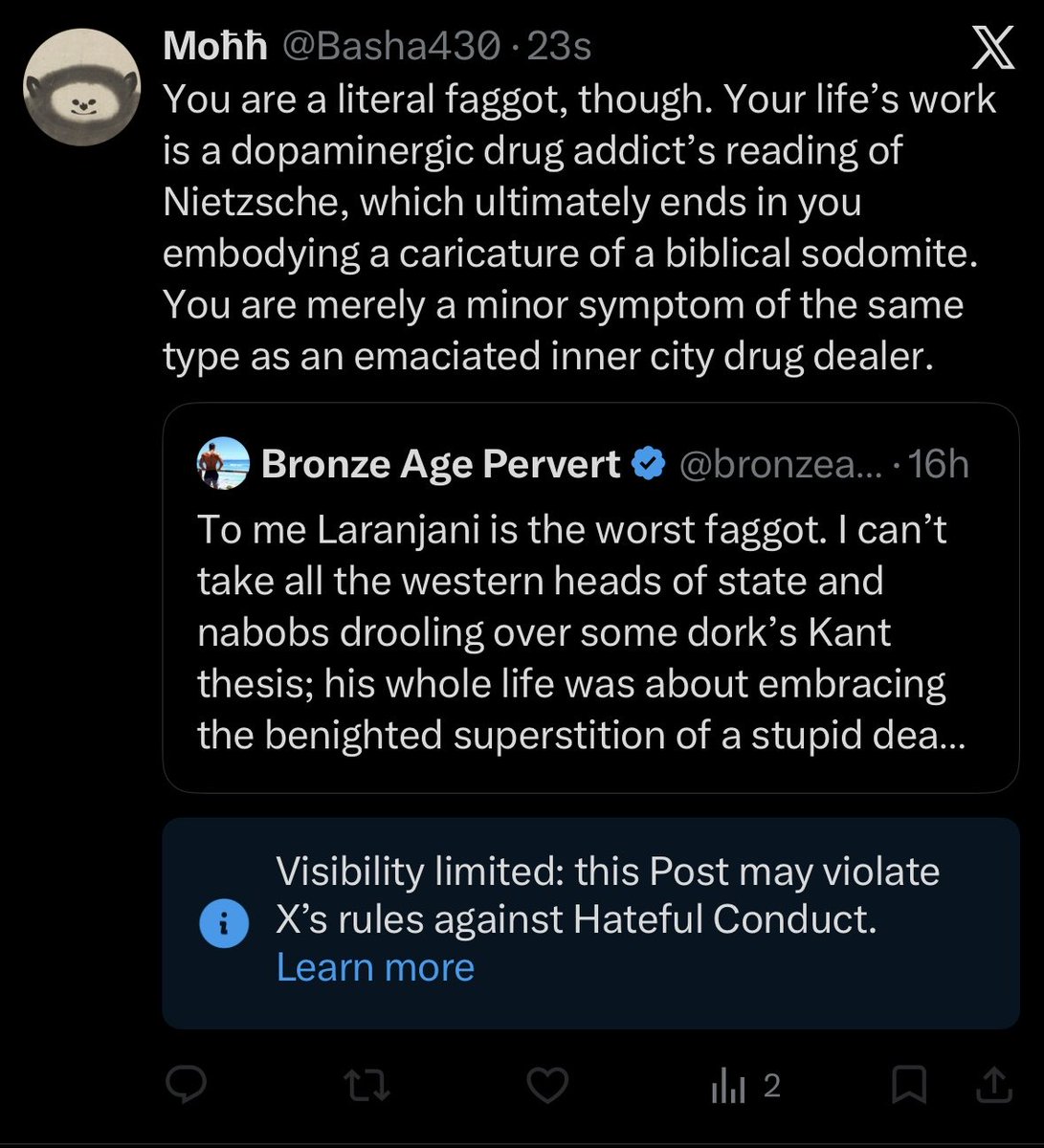Expand the truncated quoted post card
1044x1148 pixels.
pos(590,598)
